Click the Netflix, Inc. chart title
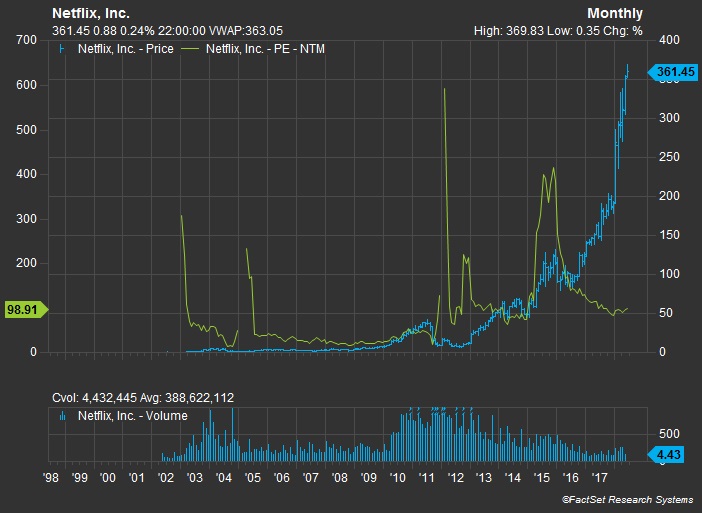The image size is (702, 513). (91, 13)
